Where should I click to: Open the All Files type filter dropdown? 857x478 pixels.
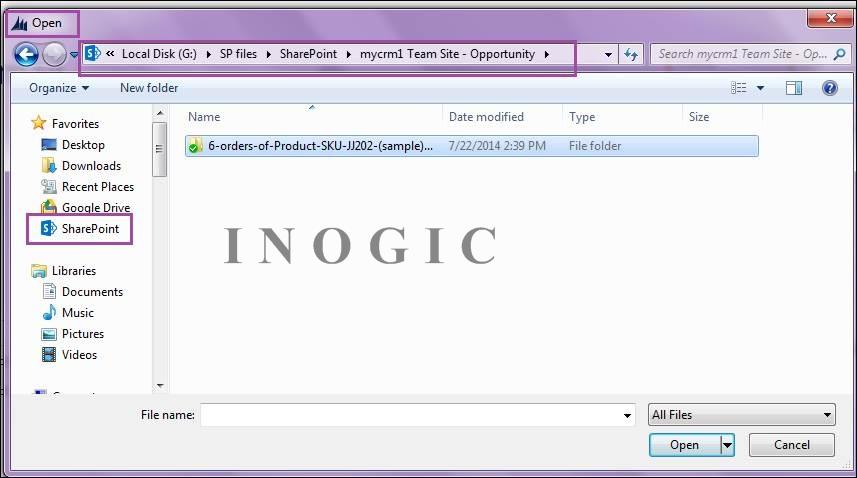click(742, 415)
